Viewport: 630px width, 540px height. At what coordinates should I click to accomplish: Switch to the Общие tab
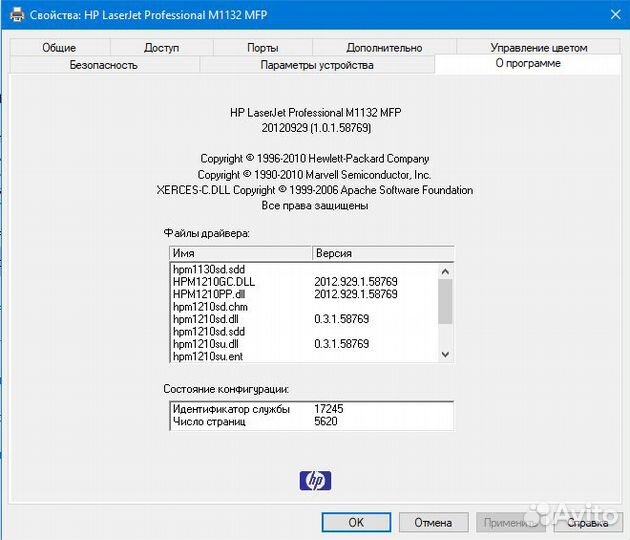tap(59, 47)
